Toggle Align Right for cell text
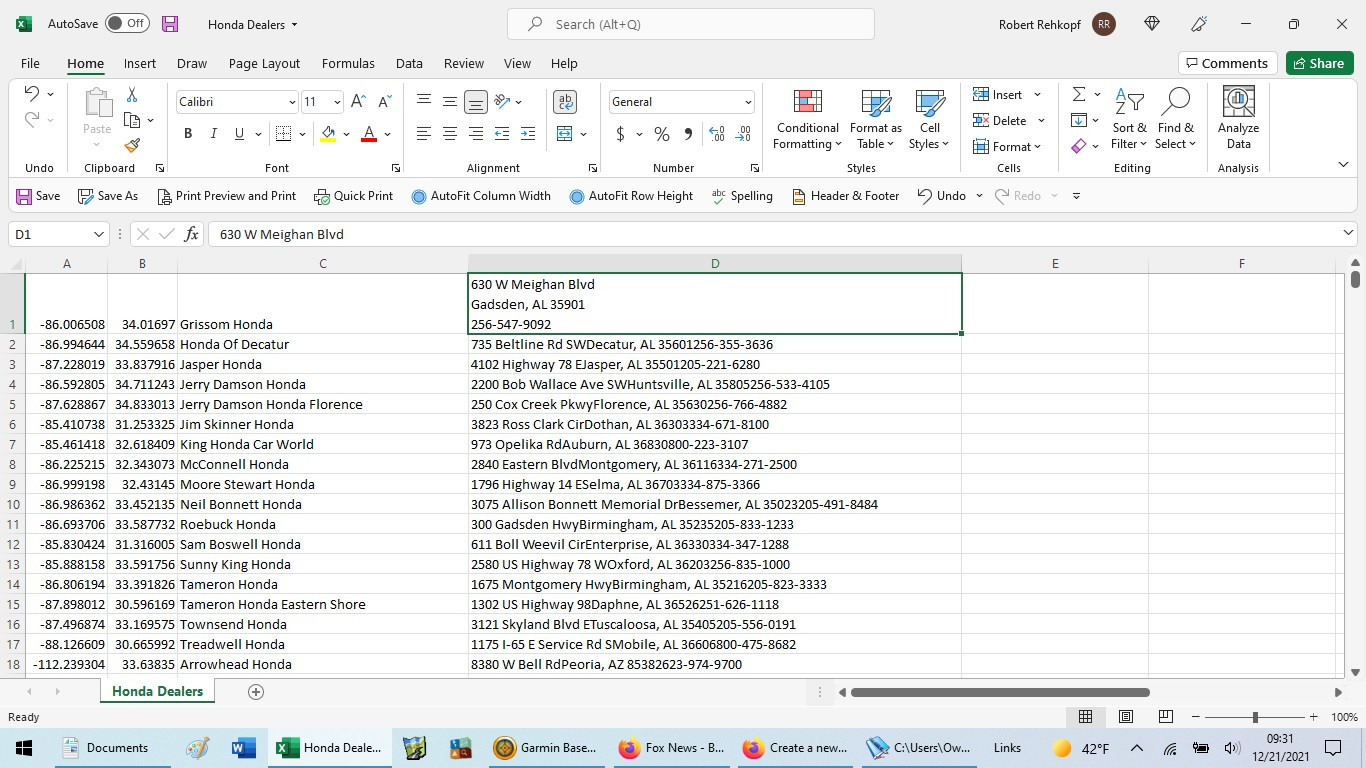 (476, 134)
